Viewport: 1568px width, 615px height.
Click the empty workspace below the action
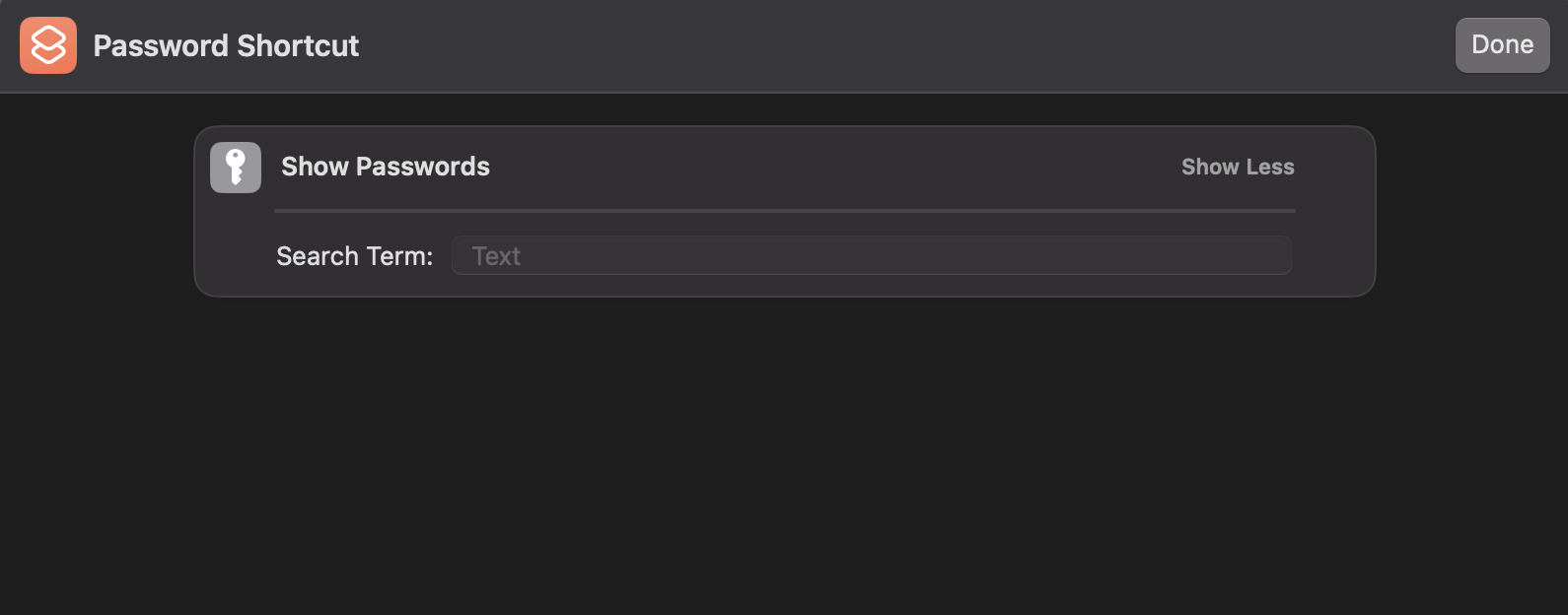(x=784, y=453)
